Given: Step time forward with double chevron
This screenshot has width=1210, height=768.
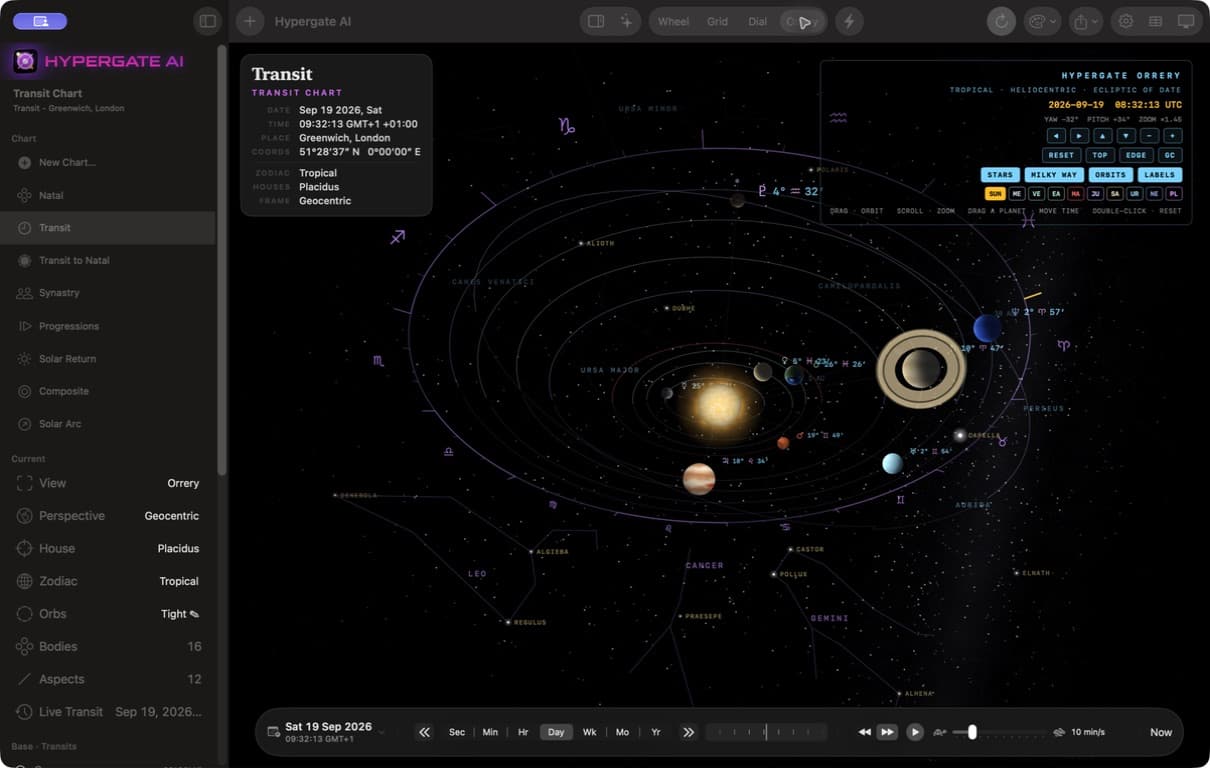Looking at the screenshot, I should 688,732.
